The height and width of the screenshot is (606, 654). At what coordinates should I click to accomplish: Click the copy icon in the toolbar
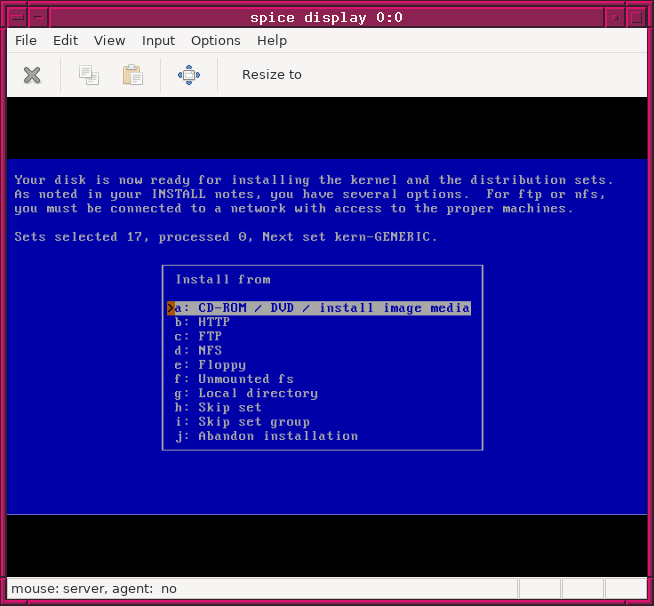click(89, 75)
